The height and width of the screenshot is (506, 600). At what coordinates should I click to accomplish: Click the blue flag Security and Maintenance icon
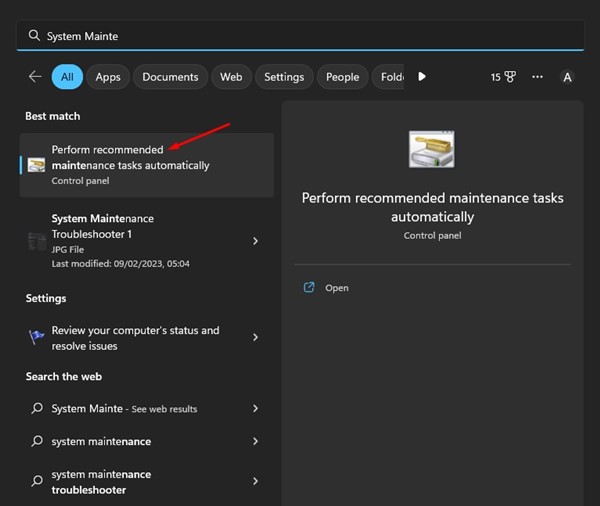(x=37, y=337)
